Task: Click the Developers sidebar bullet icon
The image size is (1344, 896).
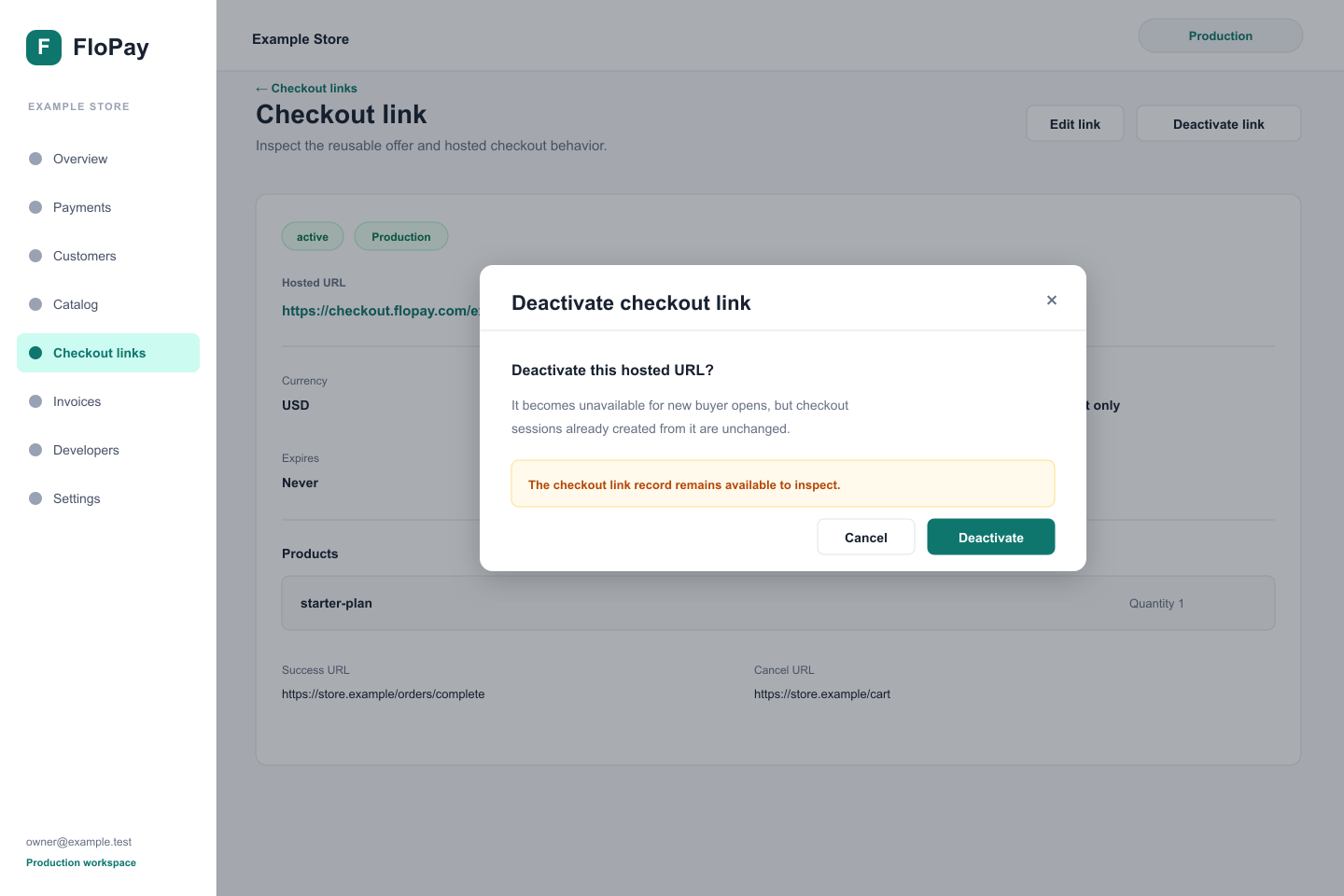Action: (x=35, y=450)
